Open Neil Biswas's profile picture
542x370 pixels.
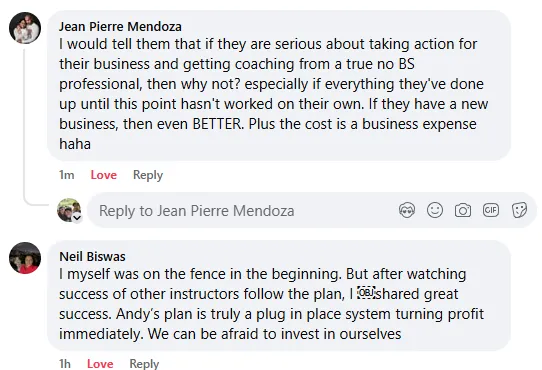(x=25, y=258)
